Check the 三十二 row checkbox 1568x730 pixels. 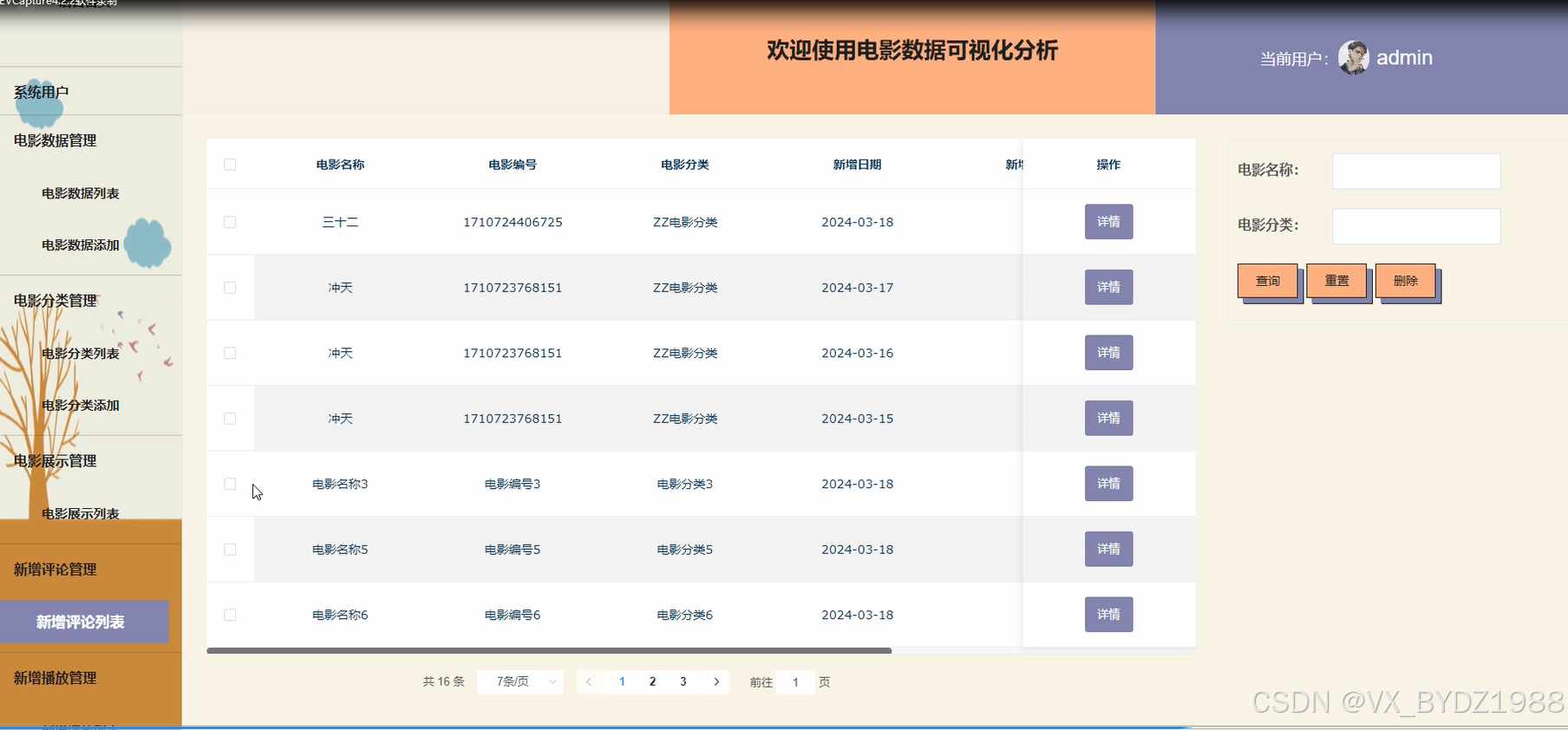pyautogui.click(x=230, y=222)
